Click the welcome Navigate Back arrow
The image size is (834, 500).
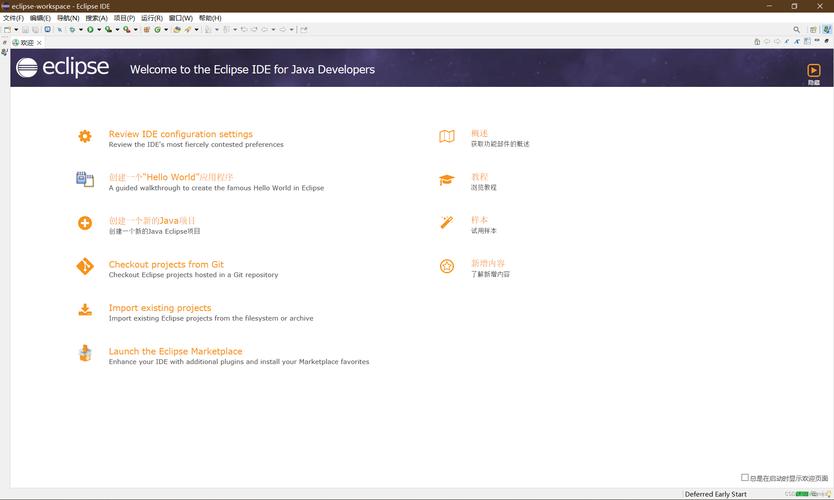(767, 41)
